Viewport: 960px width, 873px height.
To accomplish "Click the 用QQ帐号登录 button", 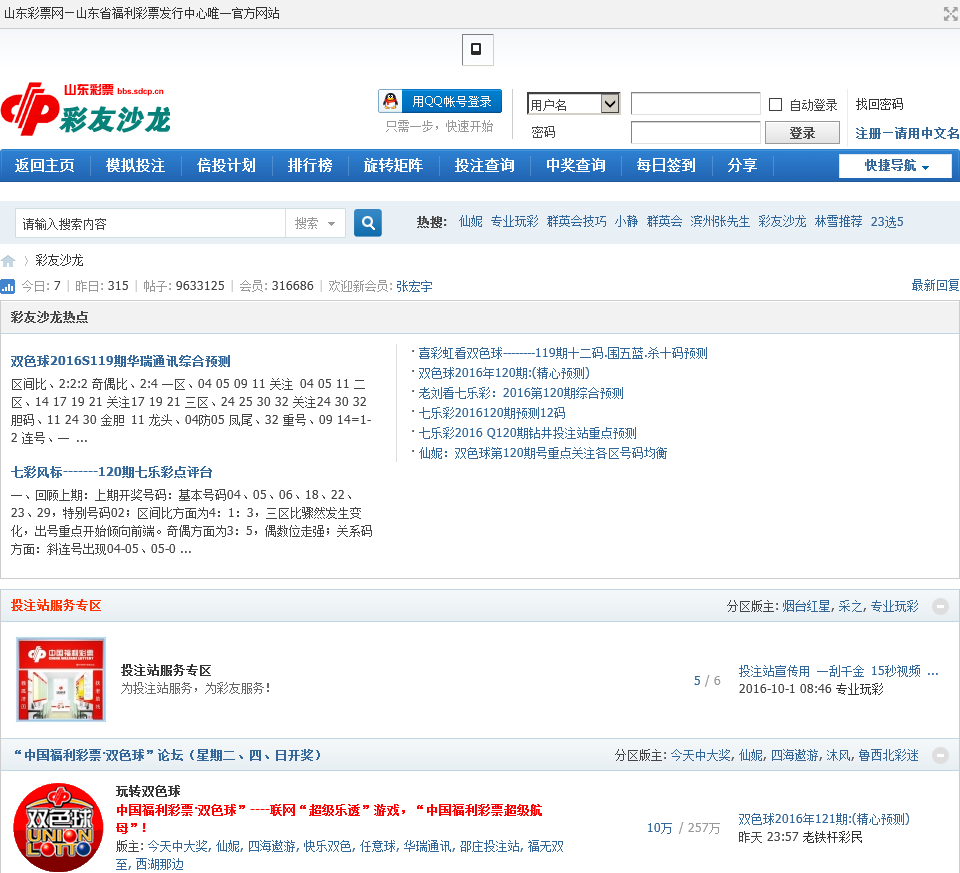I will (440, 101).
